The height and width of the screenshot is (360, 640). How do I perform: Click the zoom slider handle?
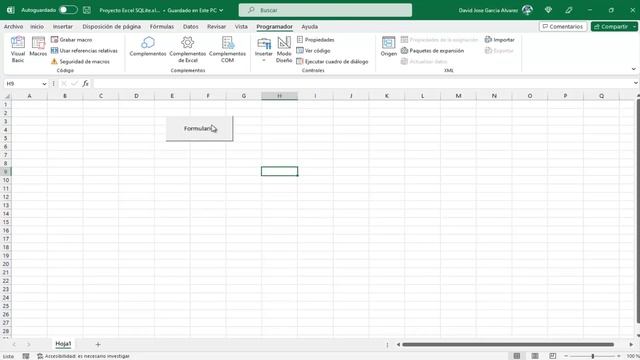[x=593, y=356]
